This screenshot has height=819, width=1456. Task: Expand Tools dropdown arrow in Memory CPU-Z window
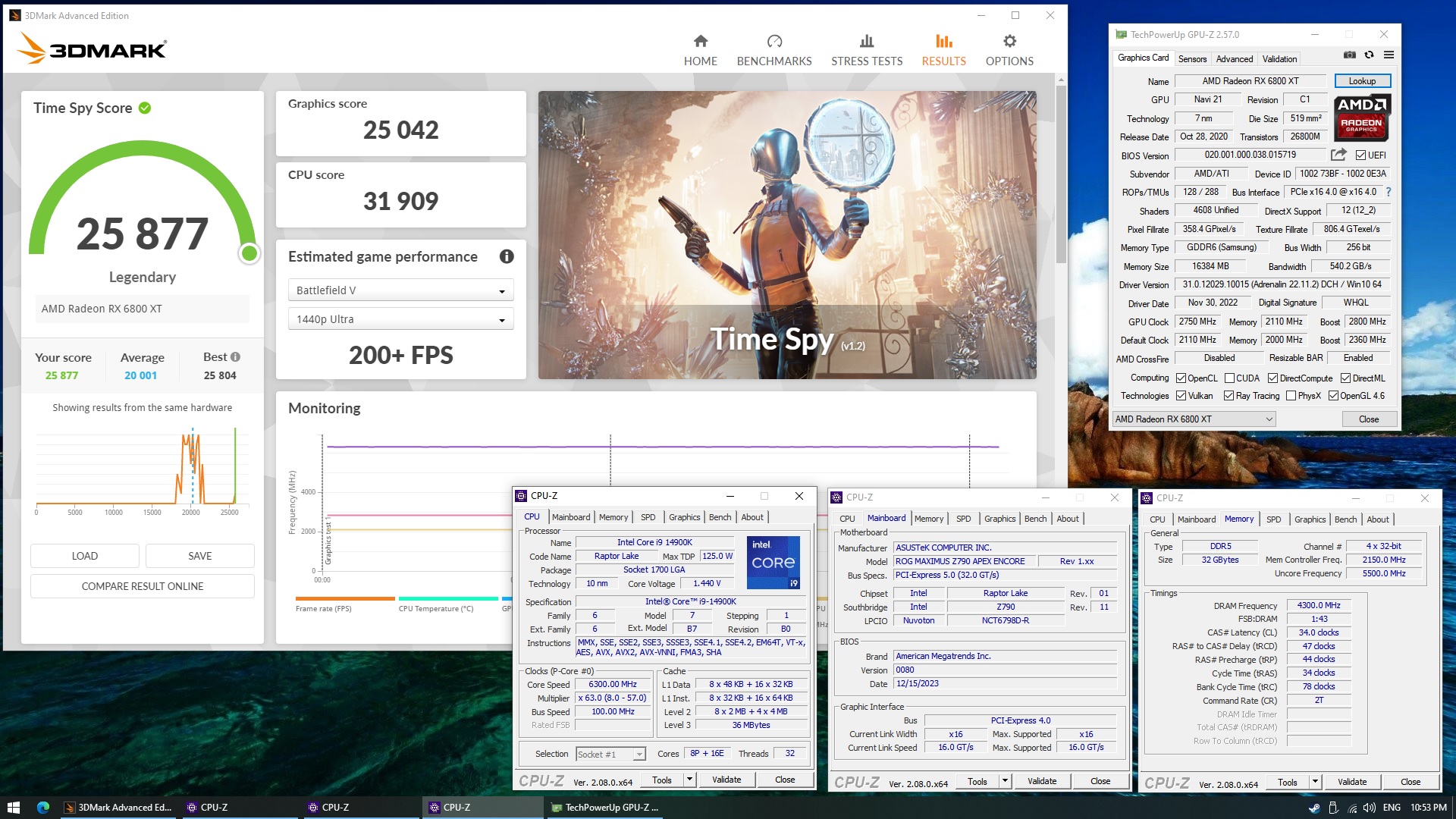1315,782
